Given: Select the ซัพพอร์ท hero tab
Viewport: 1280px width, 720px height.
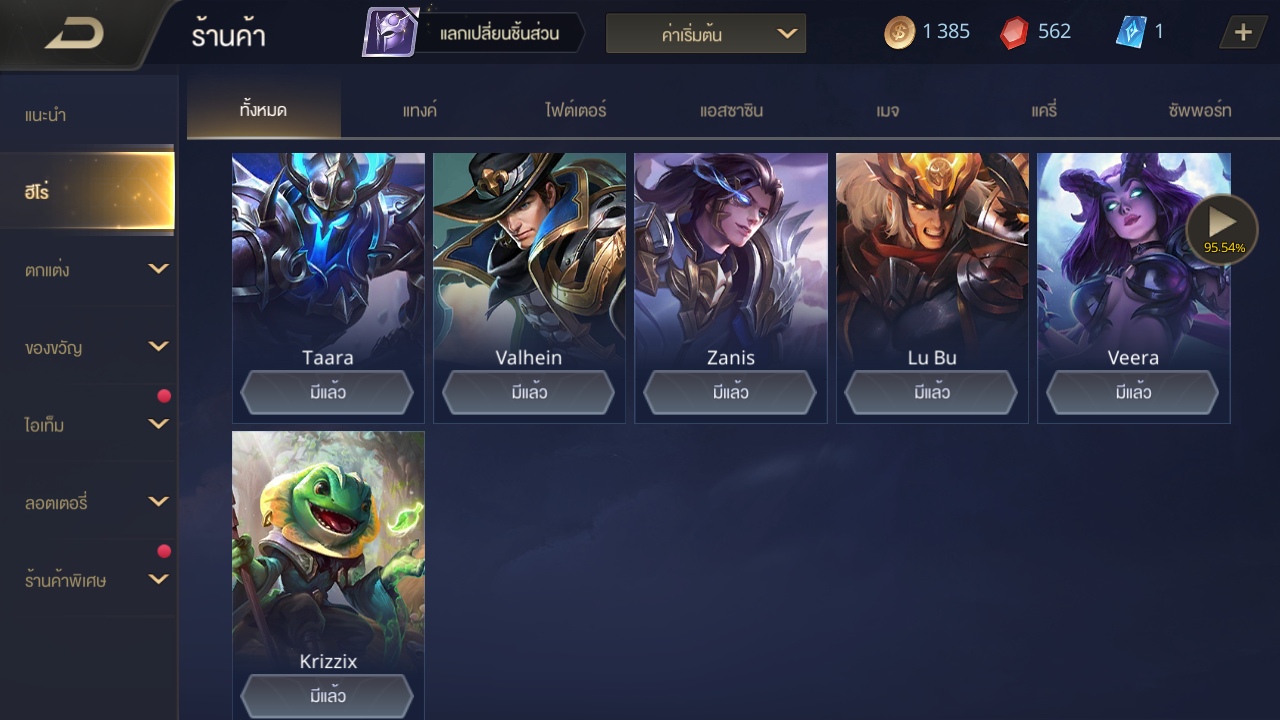Looking at the screenshot, I should click(x=1199, y=110).
